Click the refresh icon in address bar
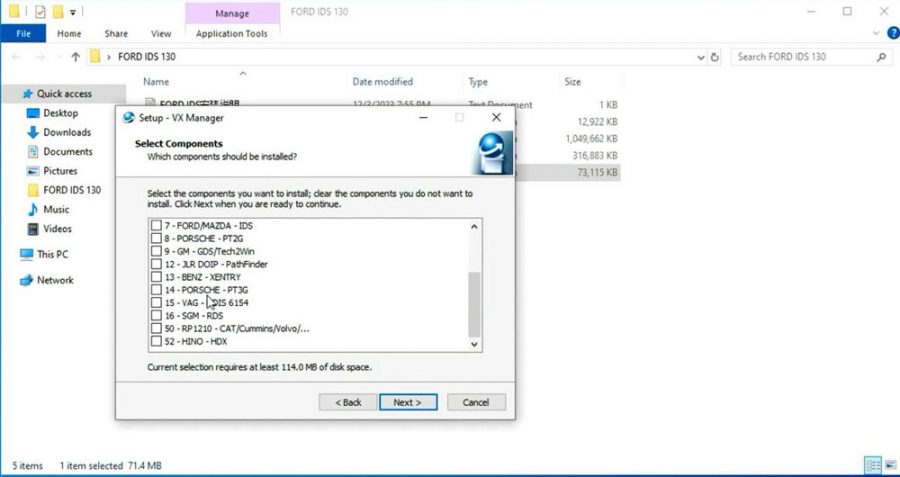This screenshot has width=900, height=477. point(715,57)
